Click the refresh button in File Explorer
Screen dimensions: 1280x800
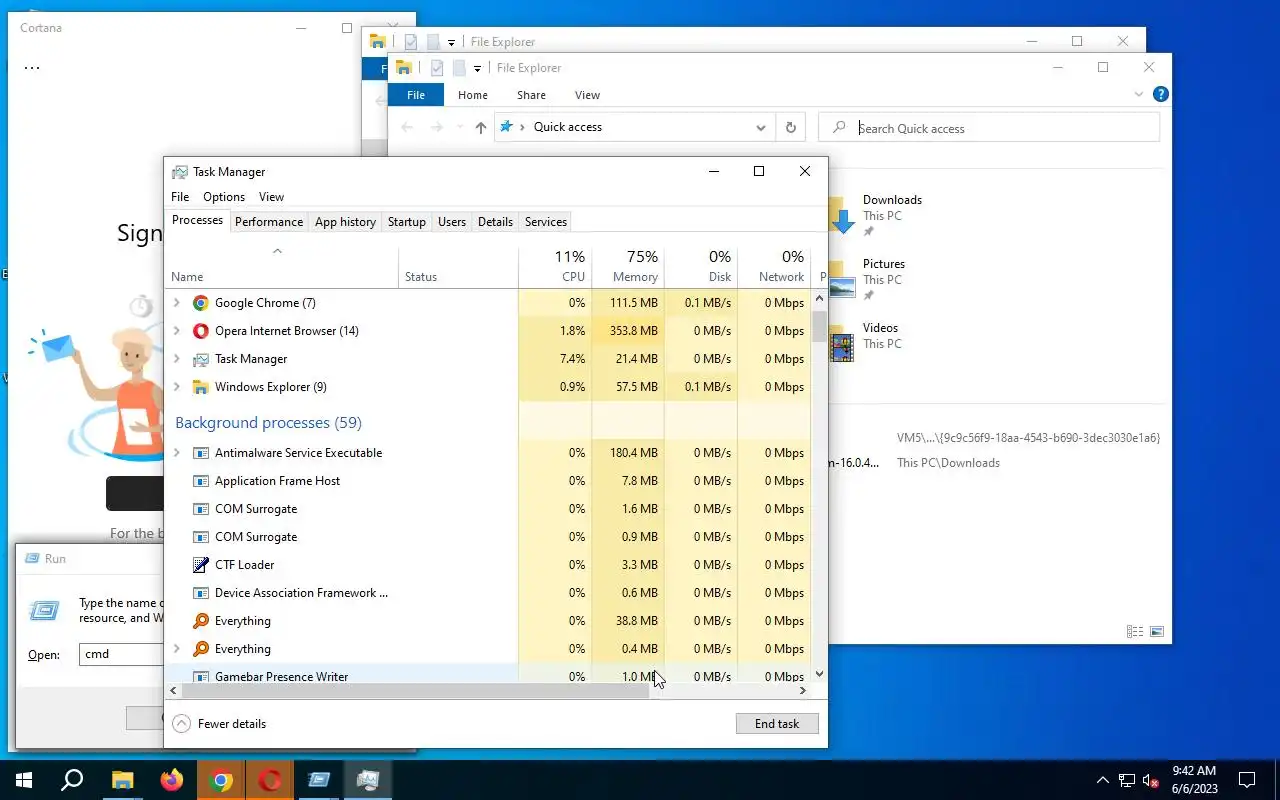(x=791, y=127)
